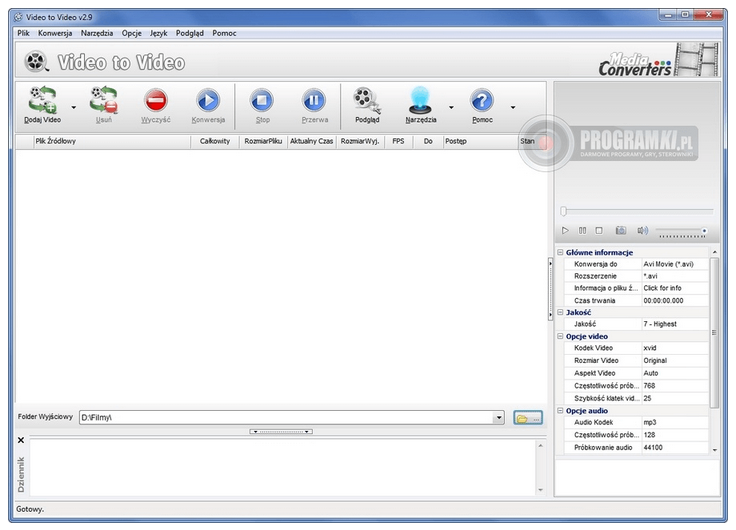Collapse the Opcje video section
Image resolution: width=736 pixels, height=530 pixels.
560,336
